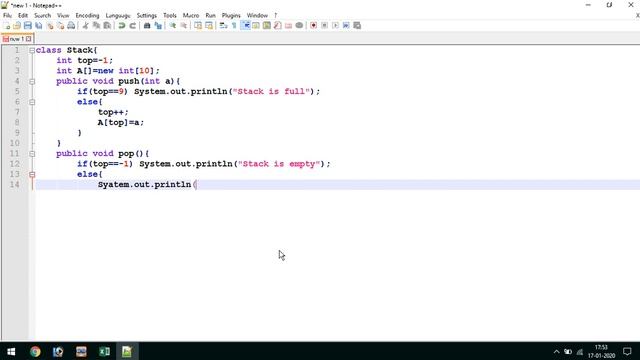Place cursor on 'top++;' line
The width and height of the screenshot is (640, 360).
[x=113, y=112]
